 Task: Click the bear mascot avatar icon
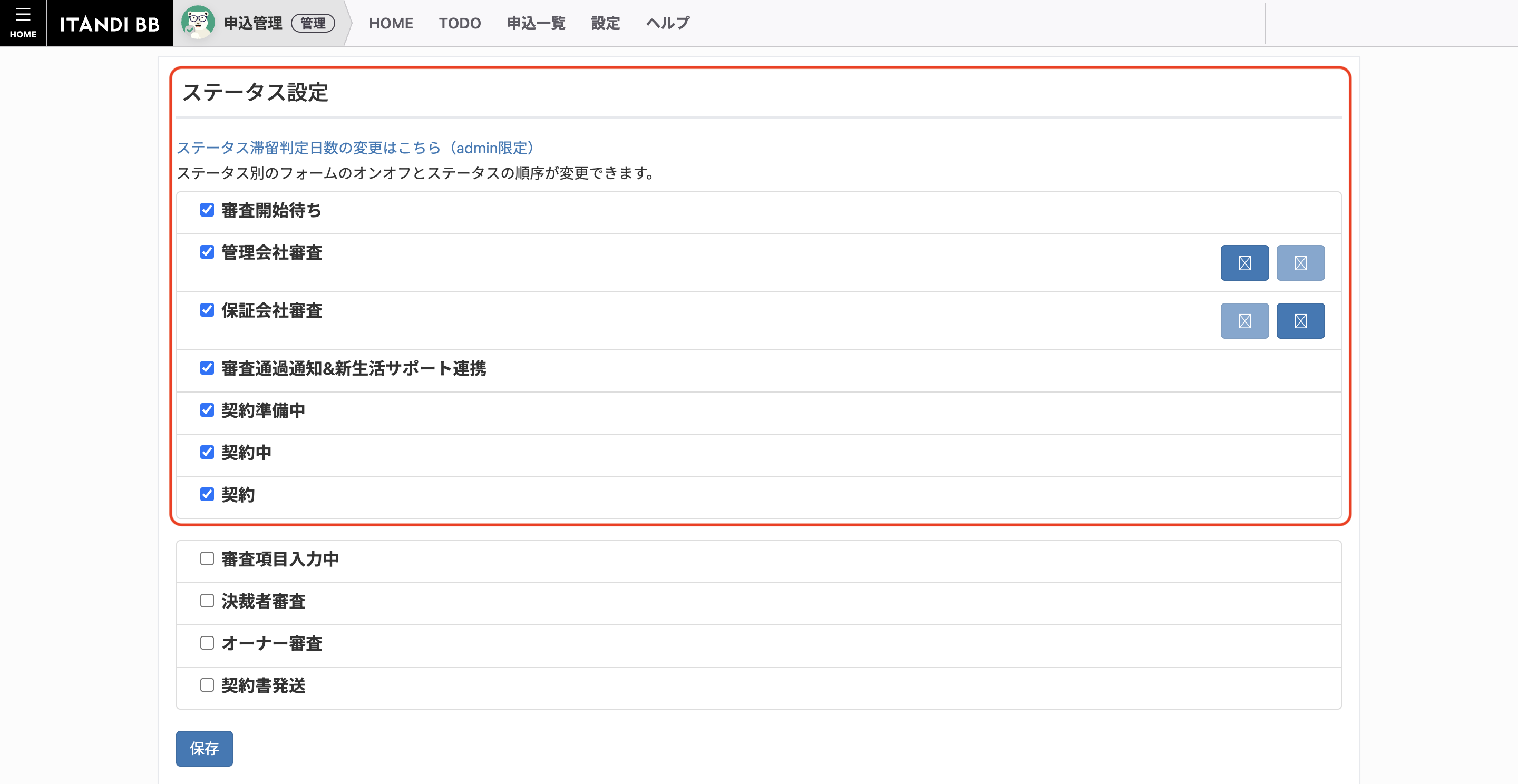(x=198, y=22)
